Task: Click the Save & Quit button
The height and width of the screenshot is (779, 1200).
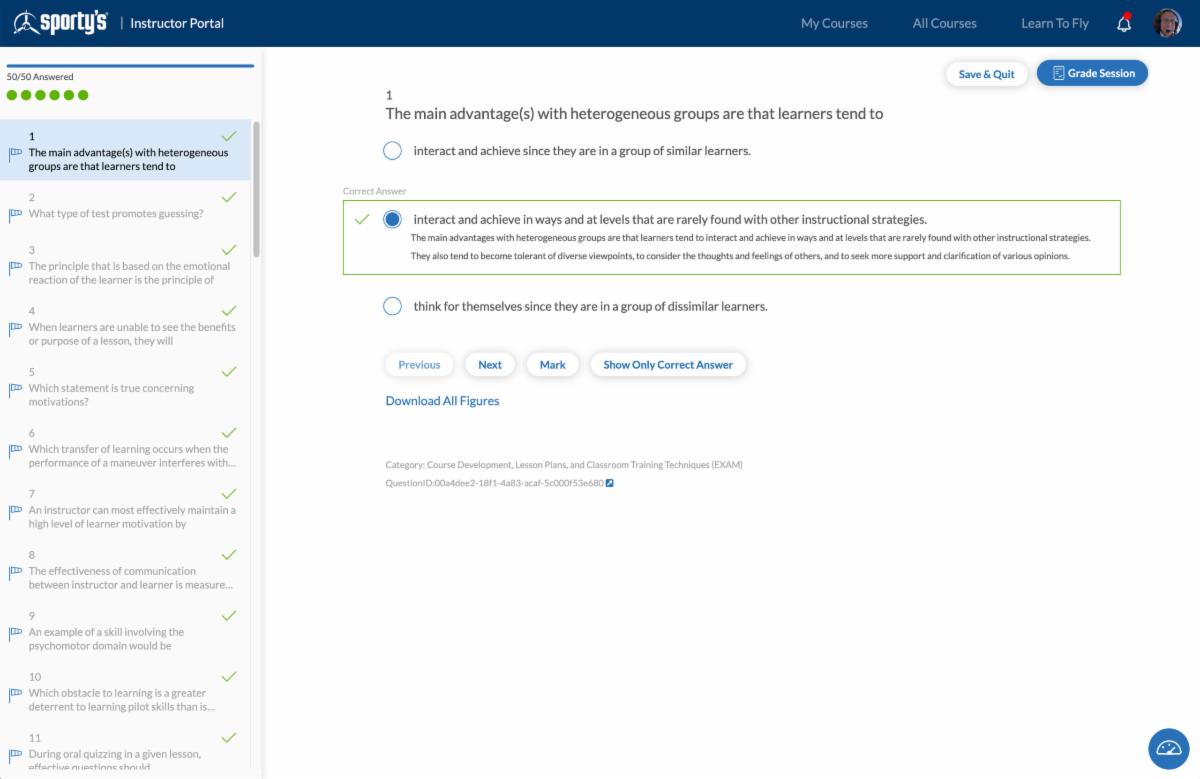Action: tap(986, 74)
